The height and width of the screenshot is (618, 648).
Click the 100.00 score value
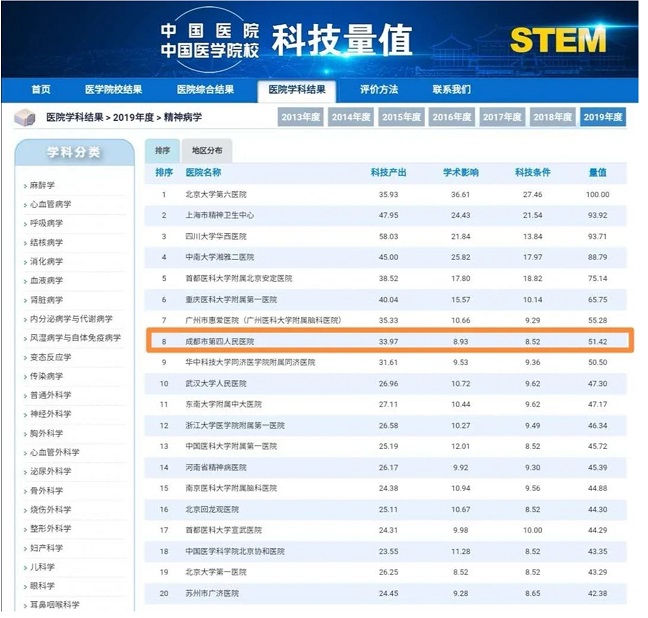click(598, 194)
